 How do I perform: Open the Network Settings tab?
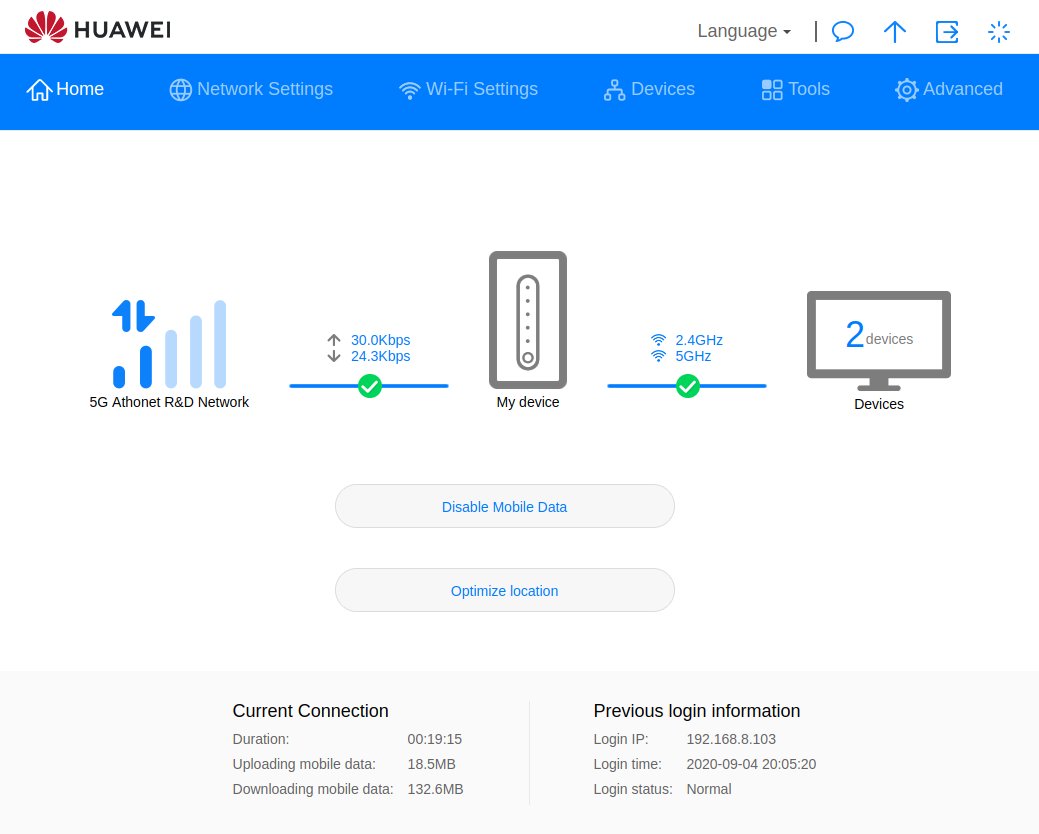tap(251, 89)
